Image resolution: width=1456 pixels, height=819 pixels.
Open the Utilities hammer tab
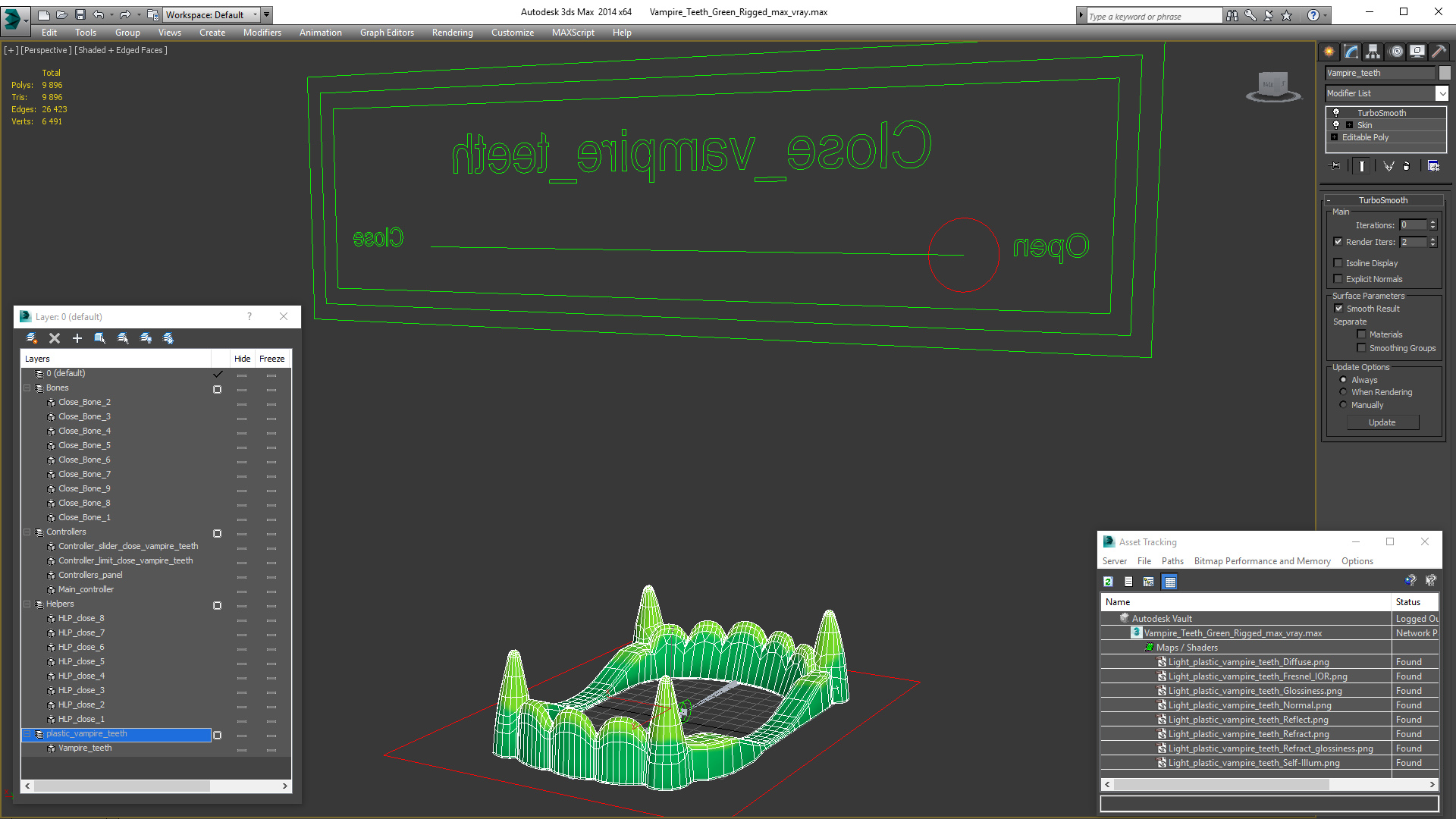click(1439, 52)
